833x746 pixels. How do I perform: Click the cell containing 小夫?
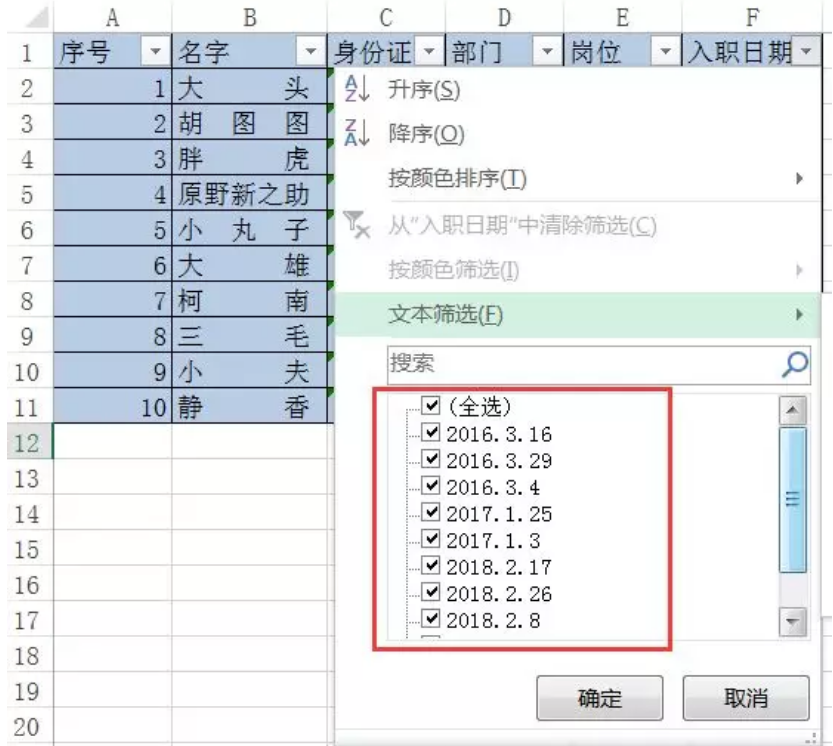click(250, 371)
